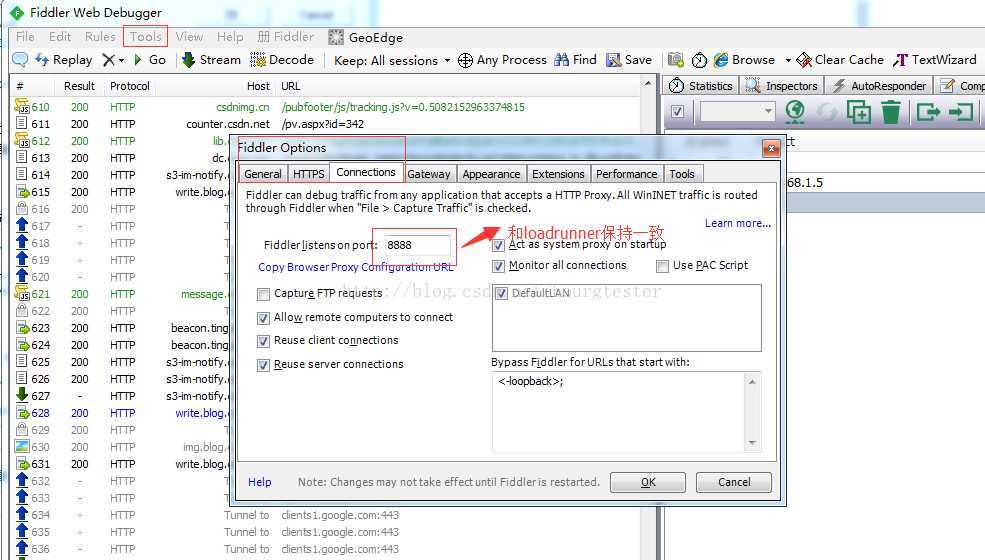
Task: Open the Browse dropdown arrow
Action: pos(788,60)
